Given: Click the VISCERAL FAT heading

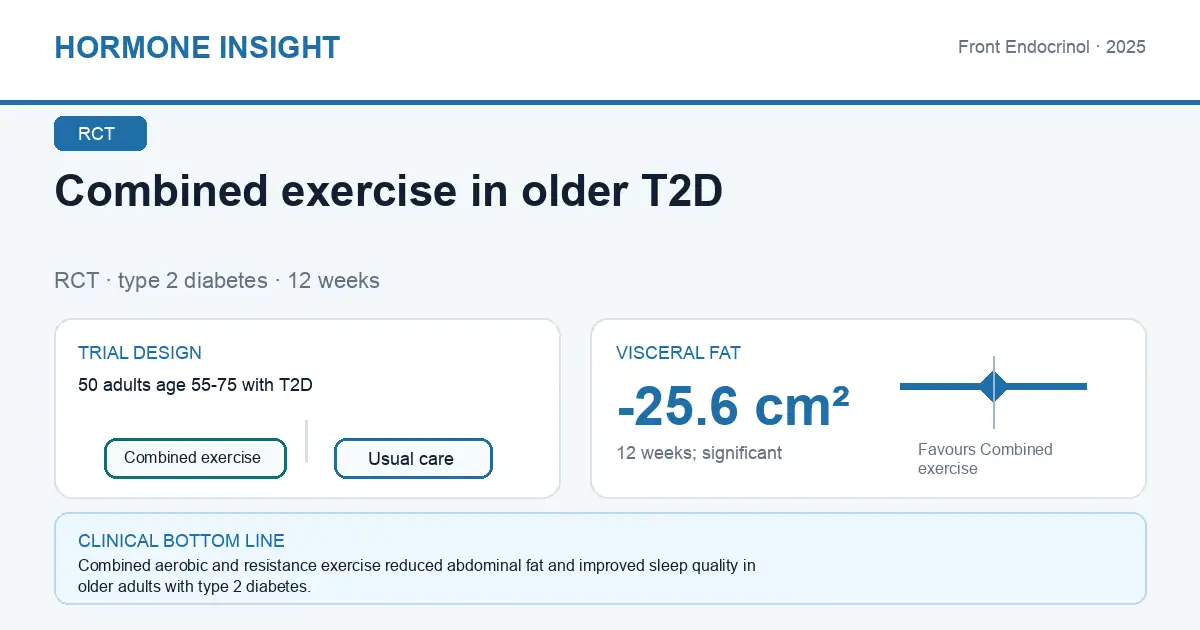Looking at the screenshot, I should [678, 353].
